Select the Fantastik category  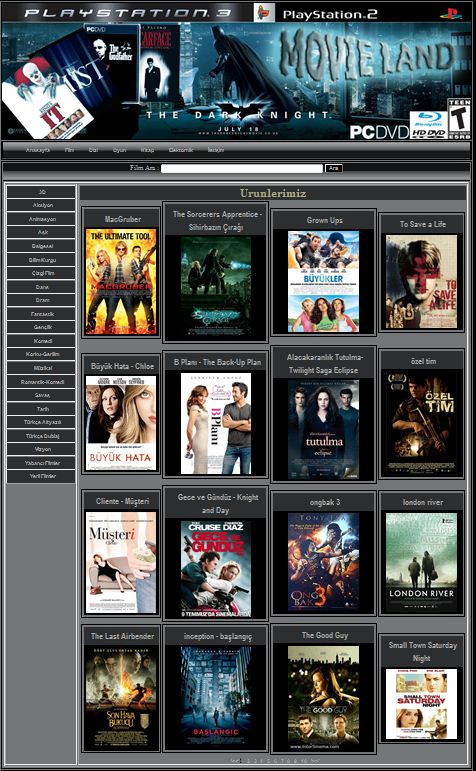click(41, 314)
